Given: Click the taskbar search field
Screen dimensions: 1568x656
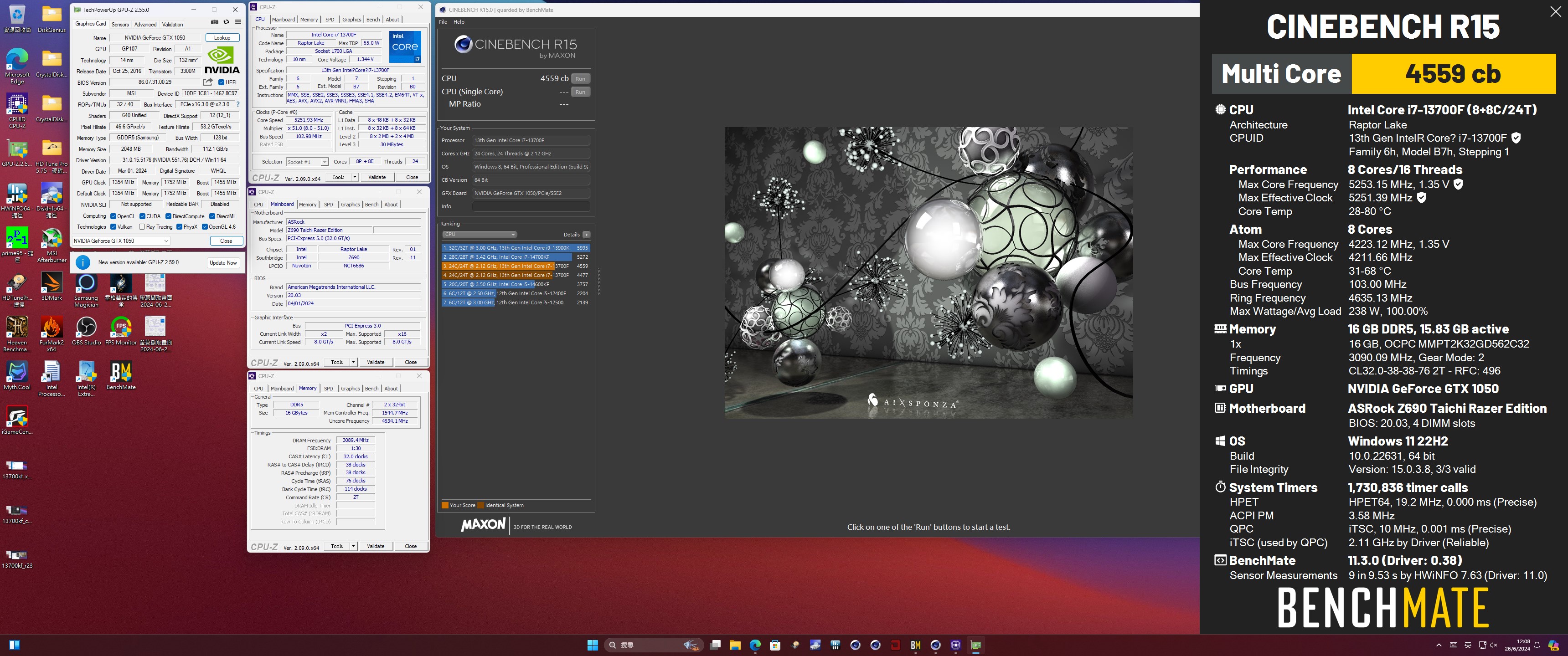Looking at the screenshot, I should pos(654,645).
